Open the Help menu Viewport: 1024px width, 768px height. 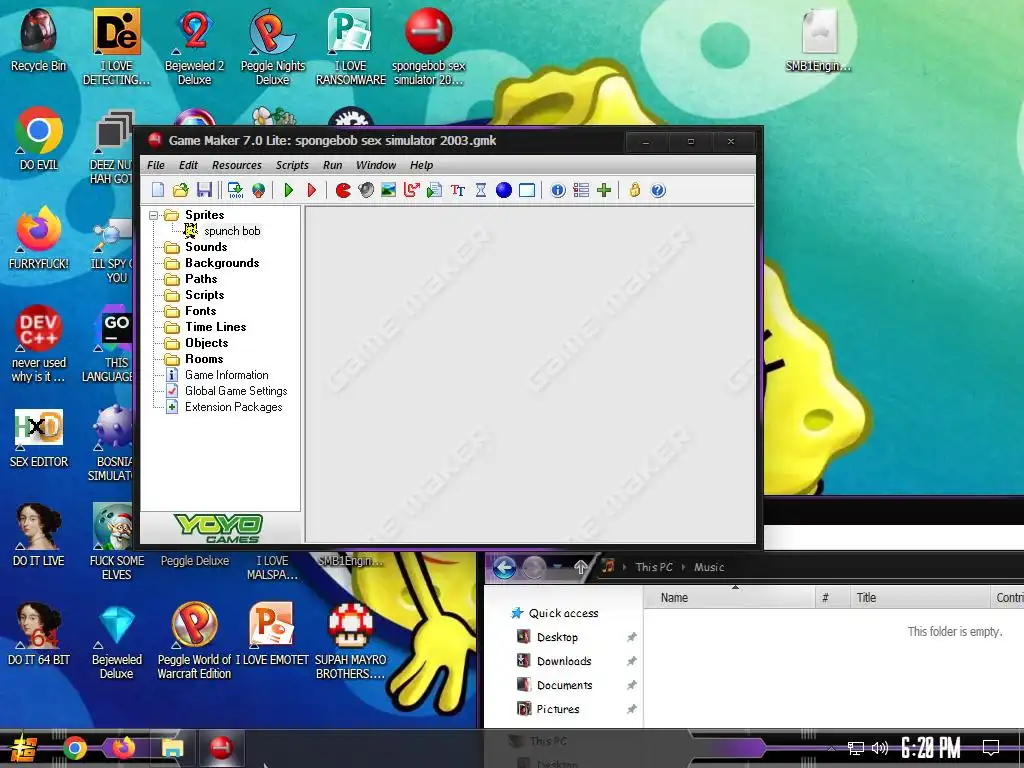[421, 165]
